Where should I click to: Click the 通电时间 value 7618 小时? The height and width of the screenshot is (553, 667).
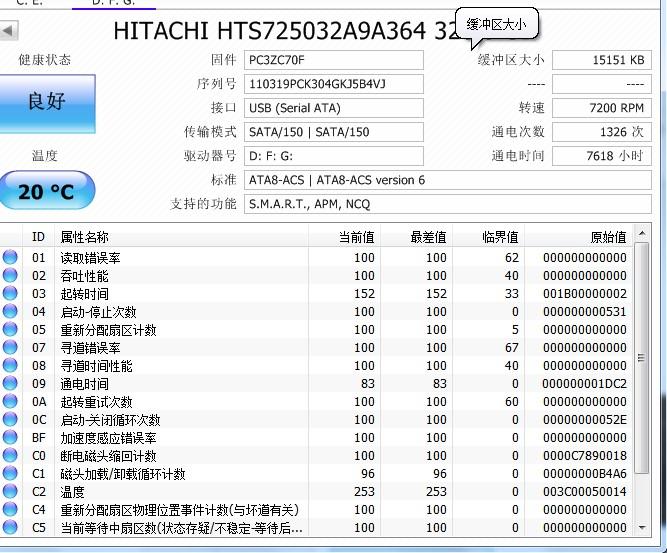(x=601, y=156)
